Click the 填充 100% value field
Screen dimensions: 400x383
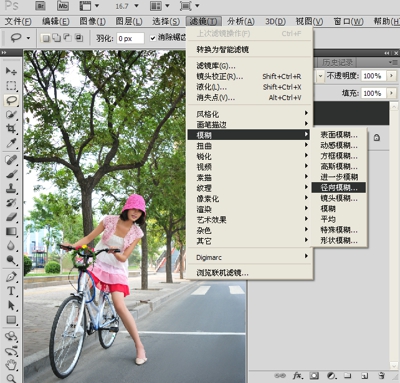373,93
